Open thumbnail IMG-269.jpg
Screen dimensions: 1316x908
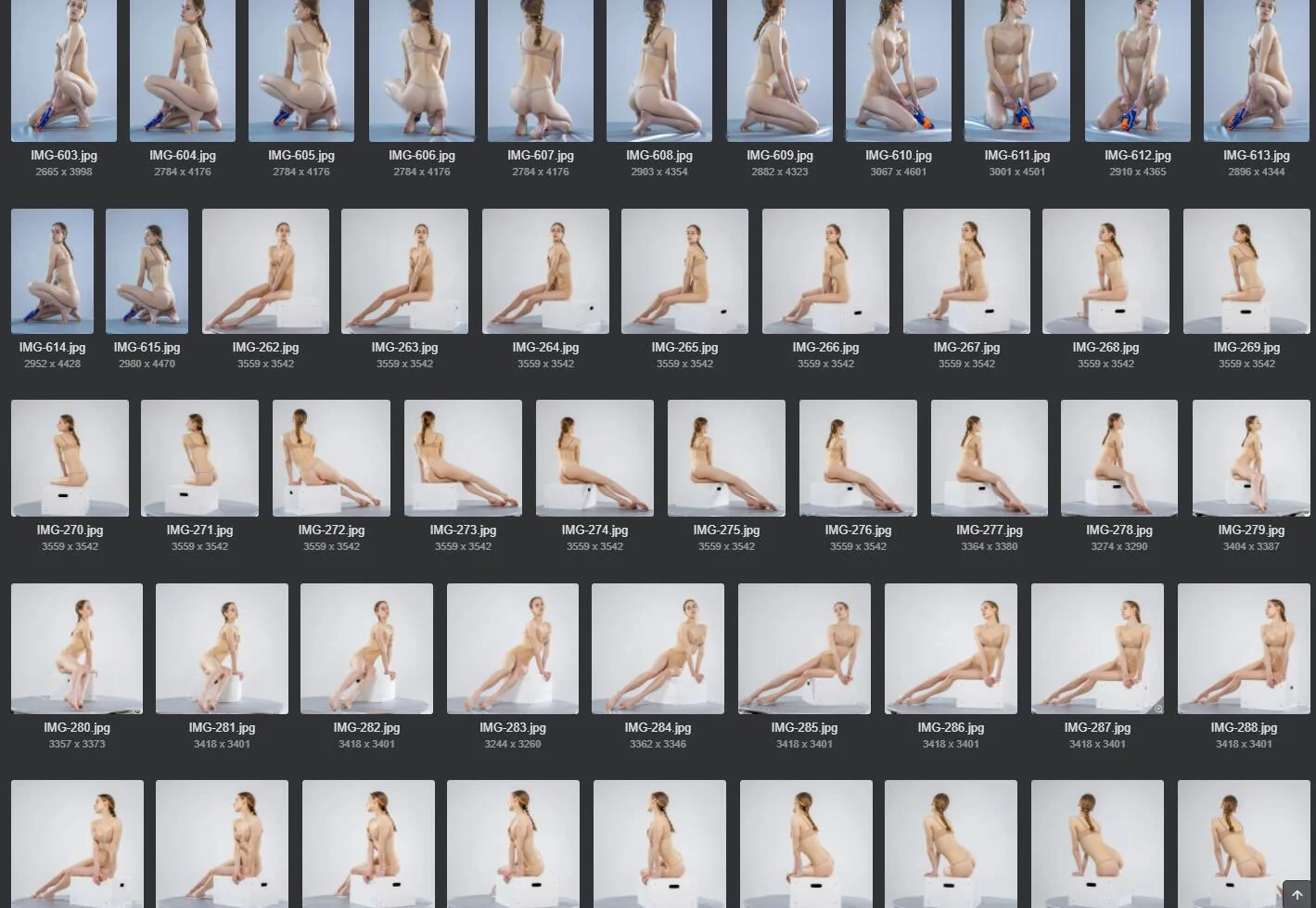tap(1246, 271)
